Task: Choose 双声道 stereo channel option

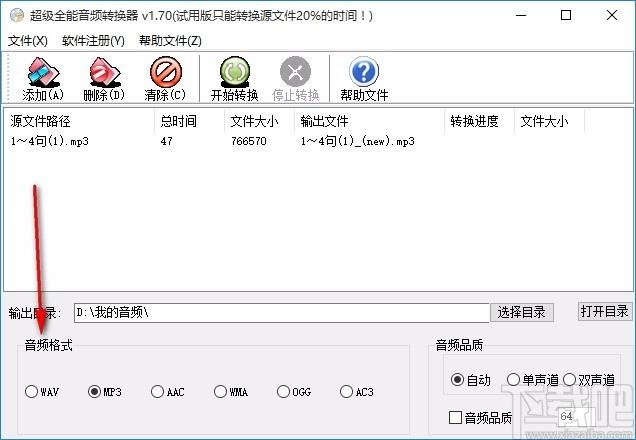Action: tap(569, 380)
